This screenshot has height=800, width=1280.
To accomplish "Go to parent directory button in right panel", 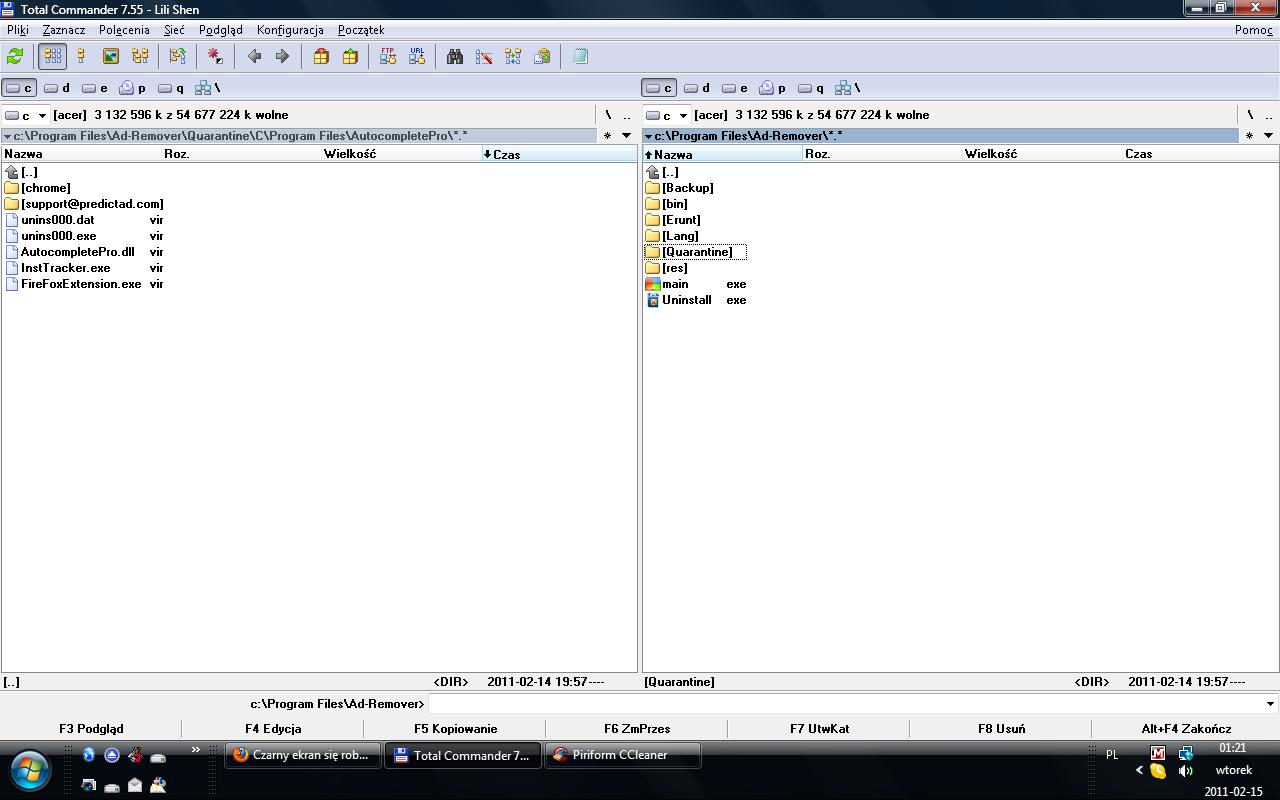I will pos(1268,115).
